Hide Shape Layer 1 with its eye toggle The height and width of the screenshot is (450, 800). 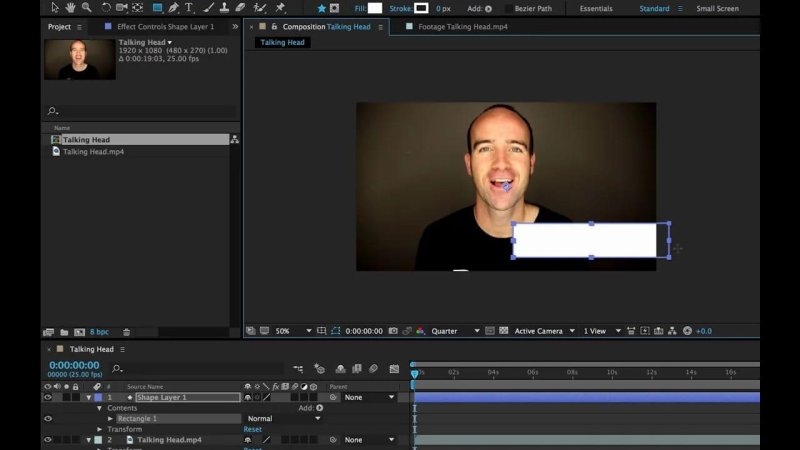coord(47,397)
